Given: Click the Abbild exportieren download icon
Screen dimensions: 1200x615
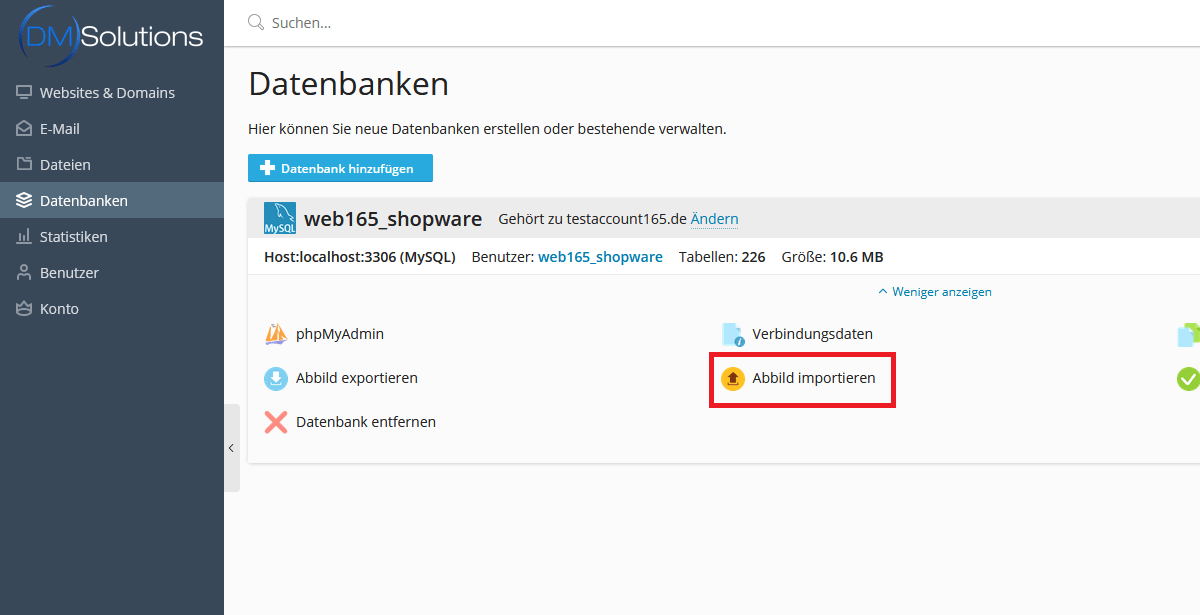Looking at the screenshot, I should (276, 378).
